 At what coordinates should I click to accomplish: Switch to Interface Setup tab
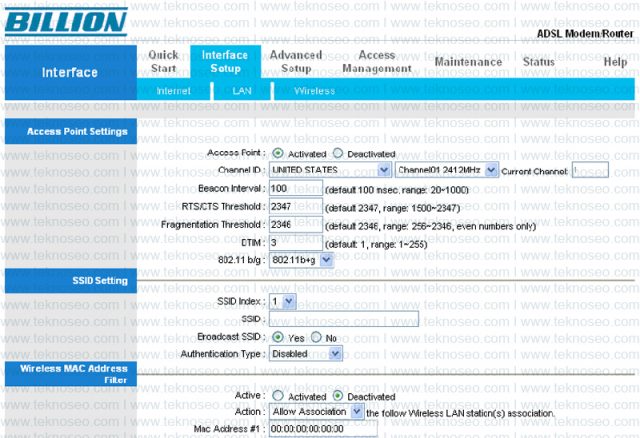click(225, 62)
